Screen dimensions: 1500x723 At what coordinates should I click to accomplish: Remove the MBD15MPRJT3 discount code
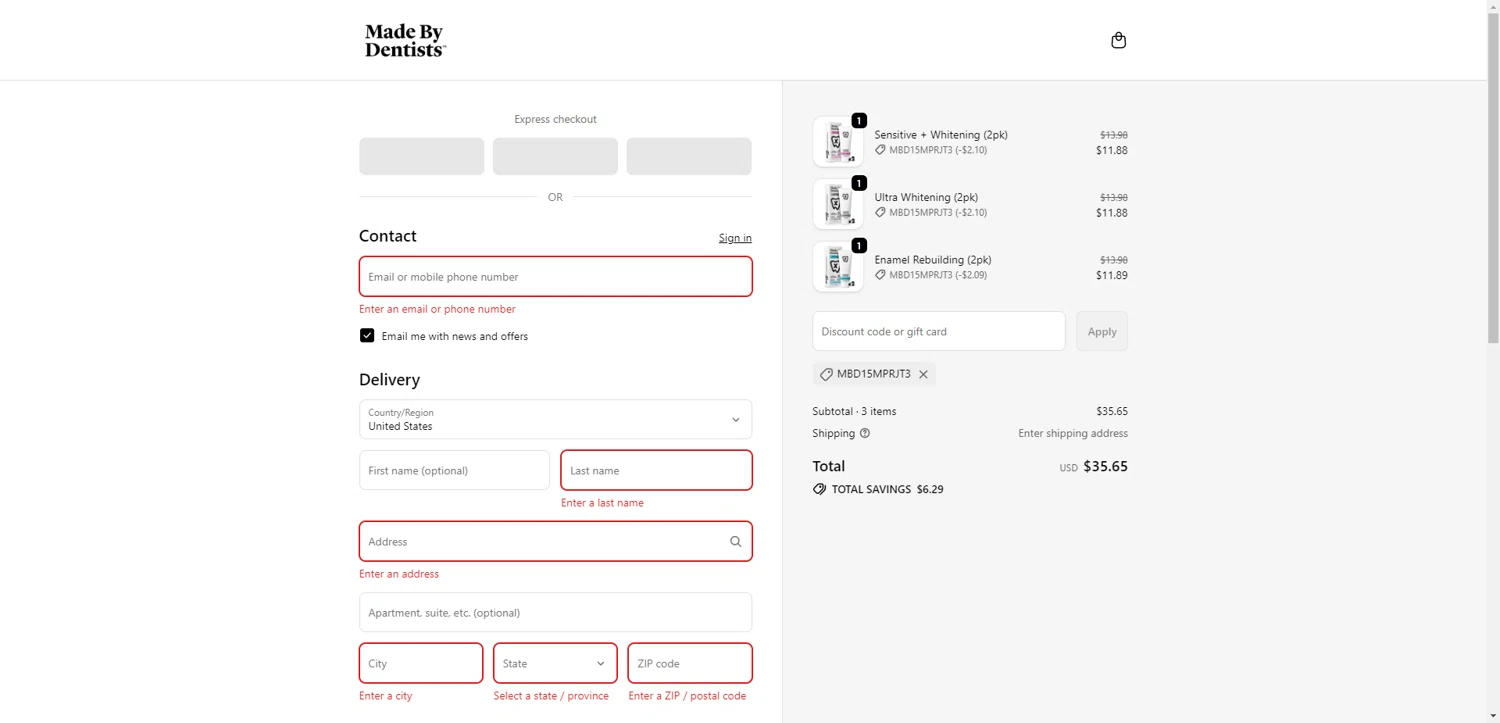pyautogui.click(x=923, y=374)
